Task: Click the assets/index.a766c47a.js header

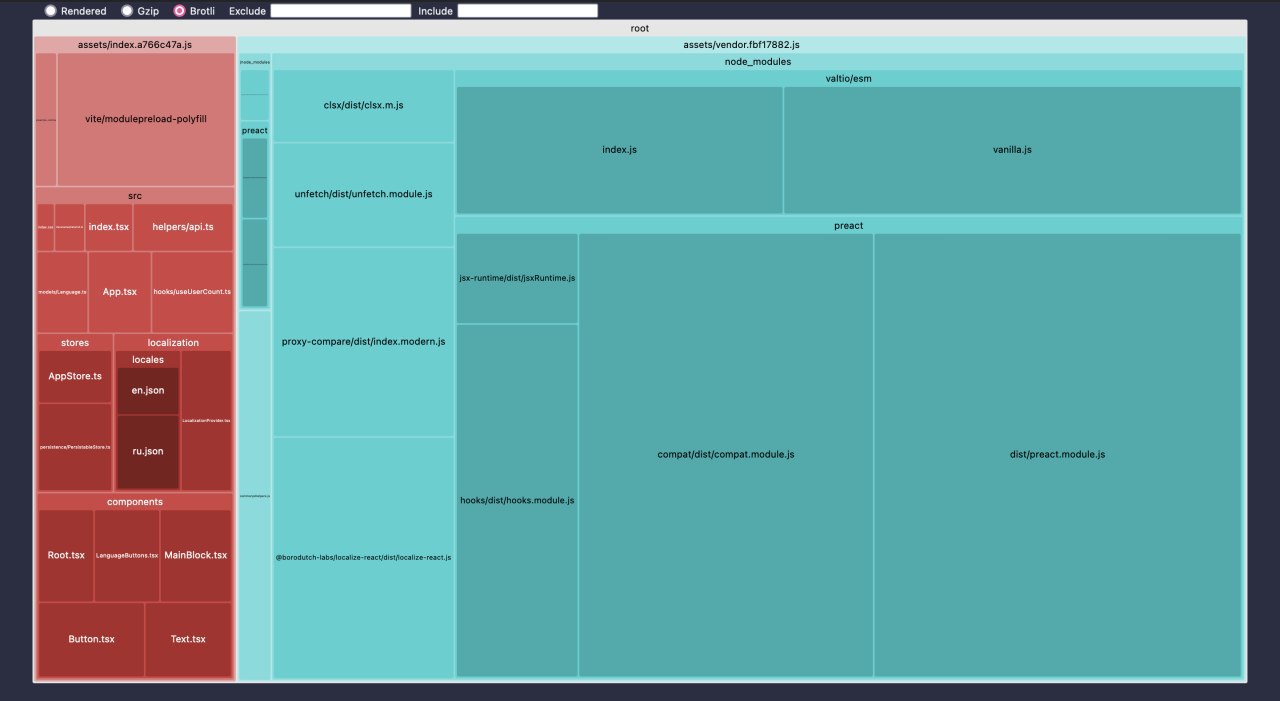Action: [135, 45]
